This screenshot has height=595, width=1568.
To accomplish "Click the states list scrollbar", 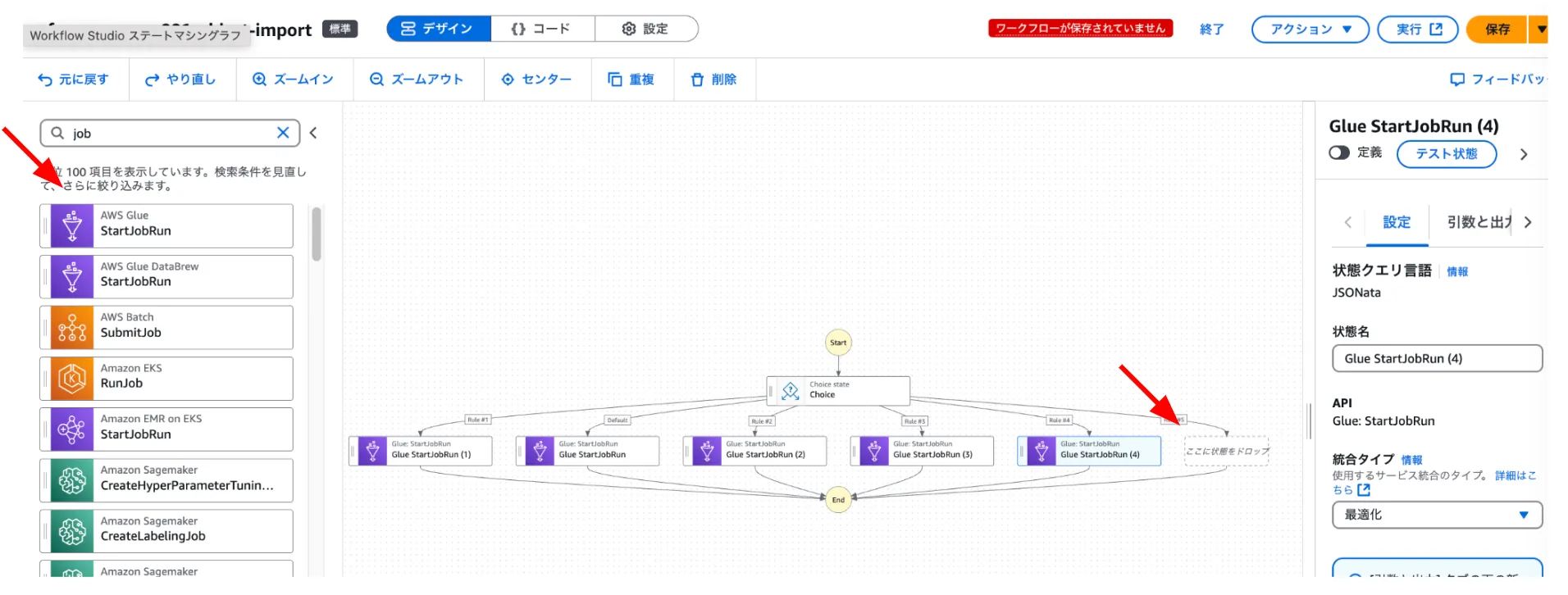I will point(317,234).
